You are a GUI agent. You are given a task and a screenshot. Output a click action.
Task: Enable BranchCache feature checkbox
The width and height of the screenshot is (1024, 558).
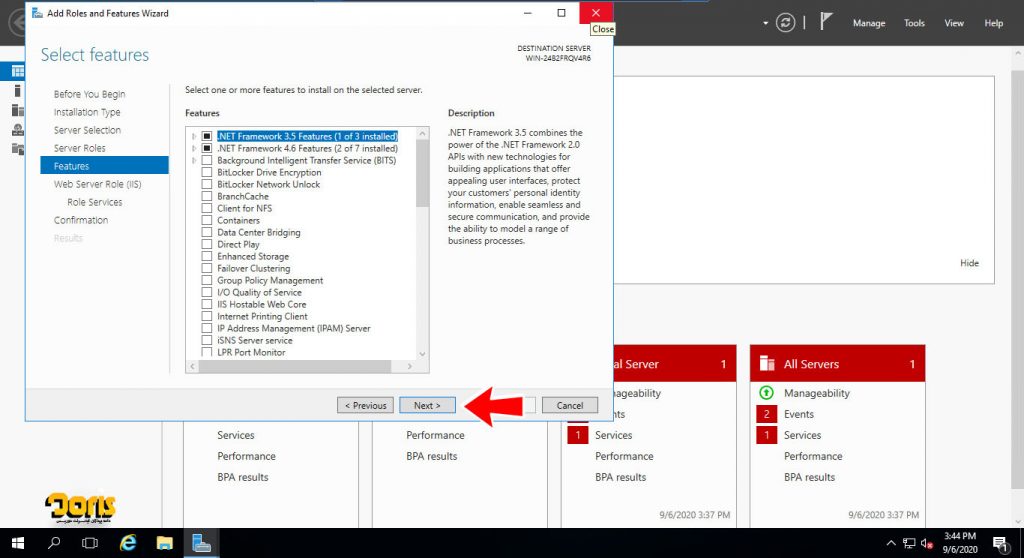(x=206, y=196)
